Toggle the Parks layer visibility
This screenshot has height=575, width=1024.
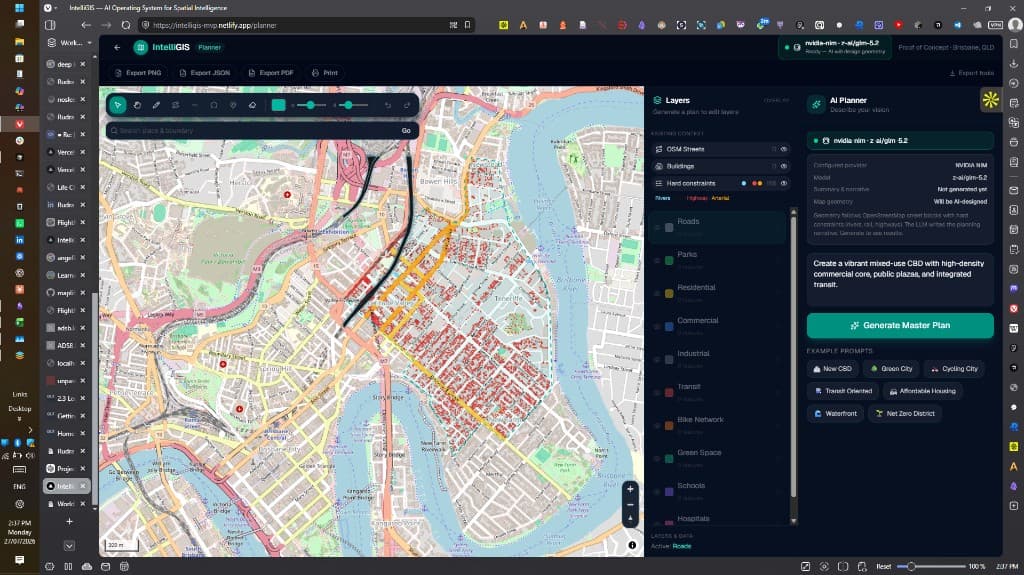tap(657, 260)
